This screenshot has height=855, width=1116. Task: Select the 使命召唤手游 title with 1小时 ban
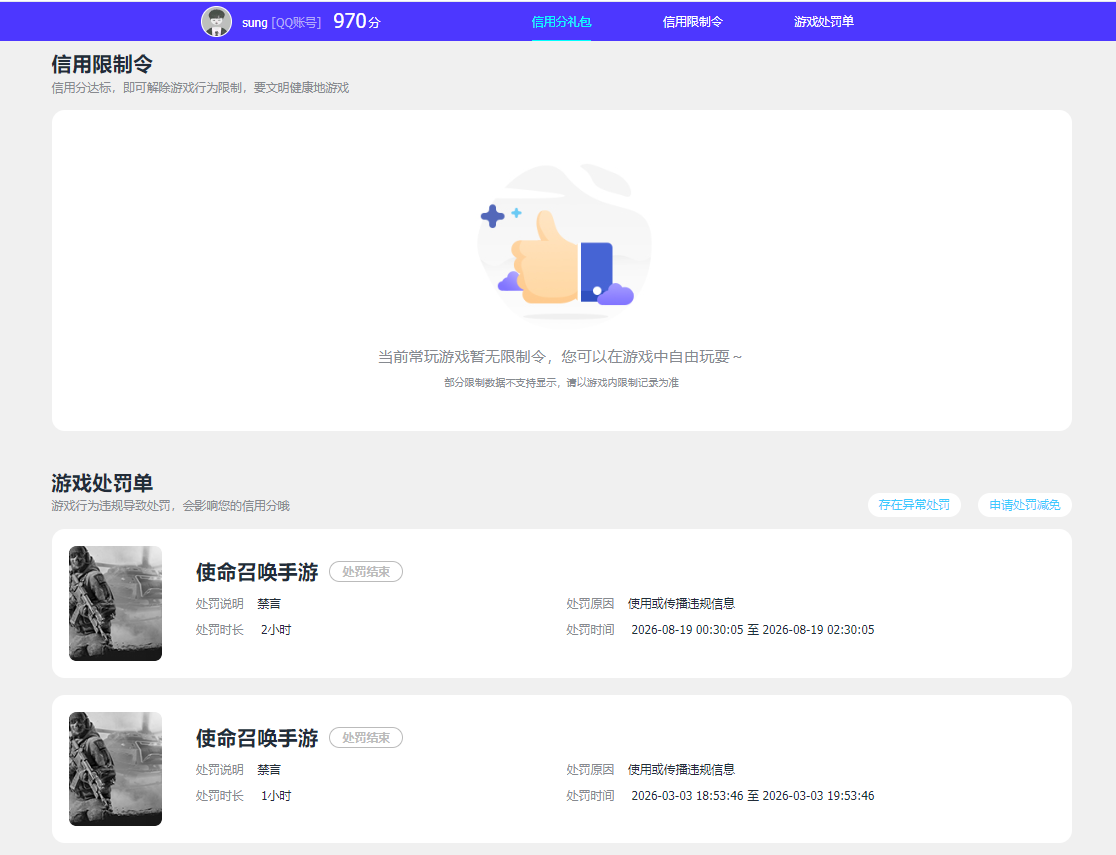click(x=257, y=738)
